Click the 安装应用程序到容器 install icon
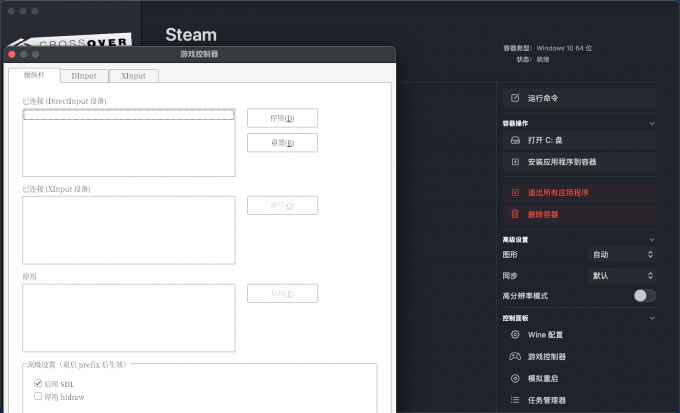Screen dimensions: 680x413 point(515,162)
